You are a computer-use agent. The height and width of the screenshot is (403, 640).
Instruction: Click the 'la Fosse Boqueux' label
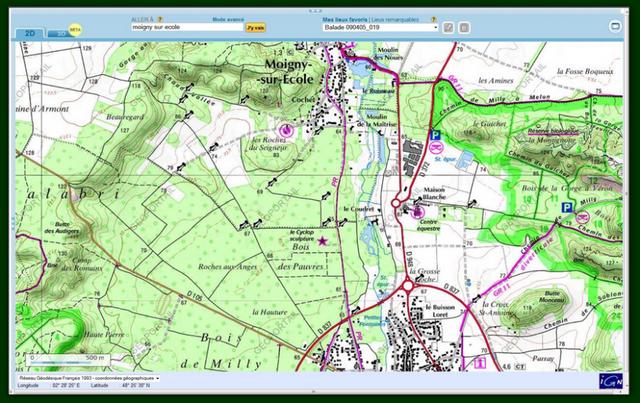point(585,71)
